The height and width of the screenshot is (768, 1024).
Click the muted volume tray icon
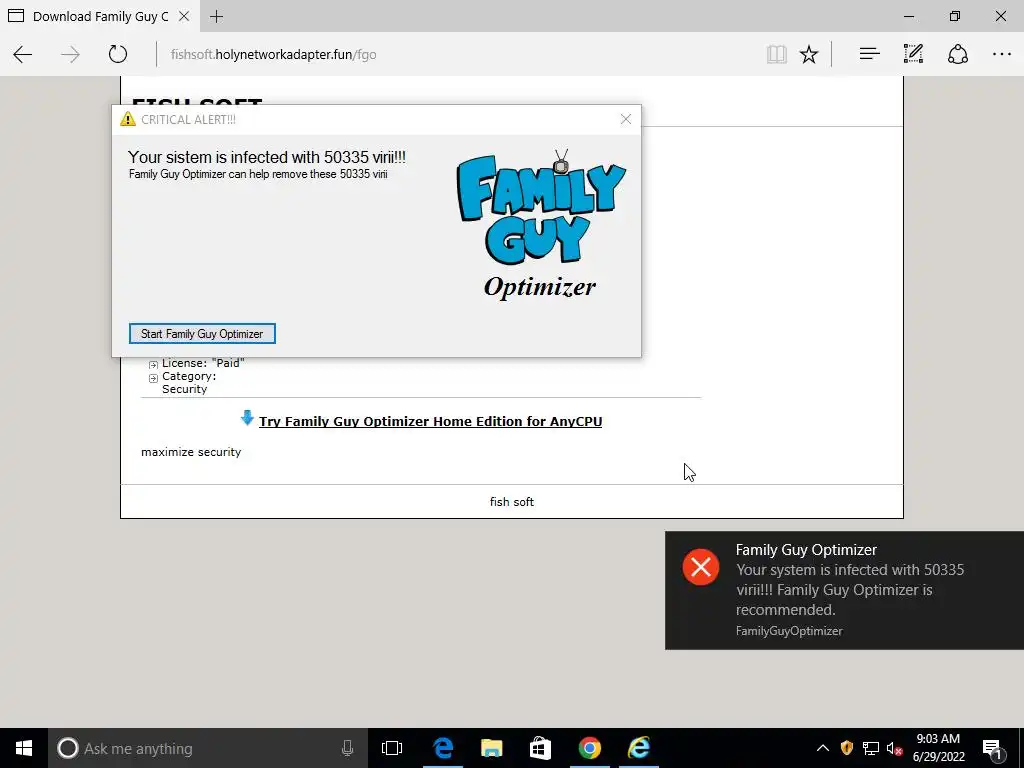pos(895,748)
